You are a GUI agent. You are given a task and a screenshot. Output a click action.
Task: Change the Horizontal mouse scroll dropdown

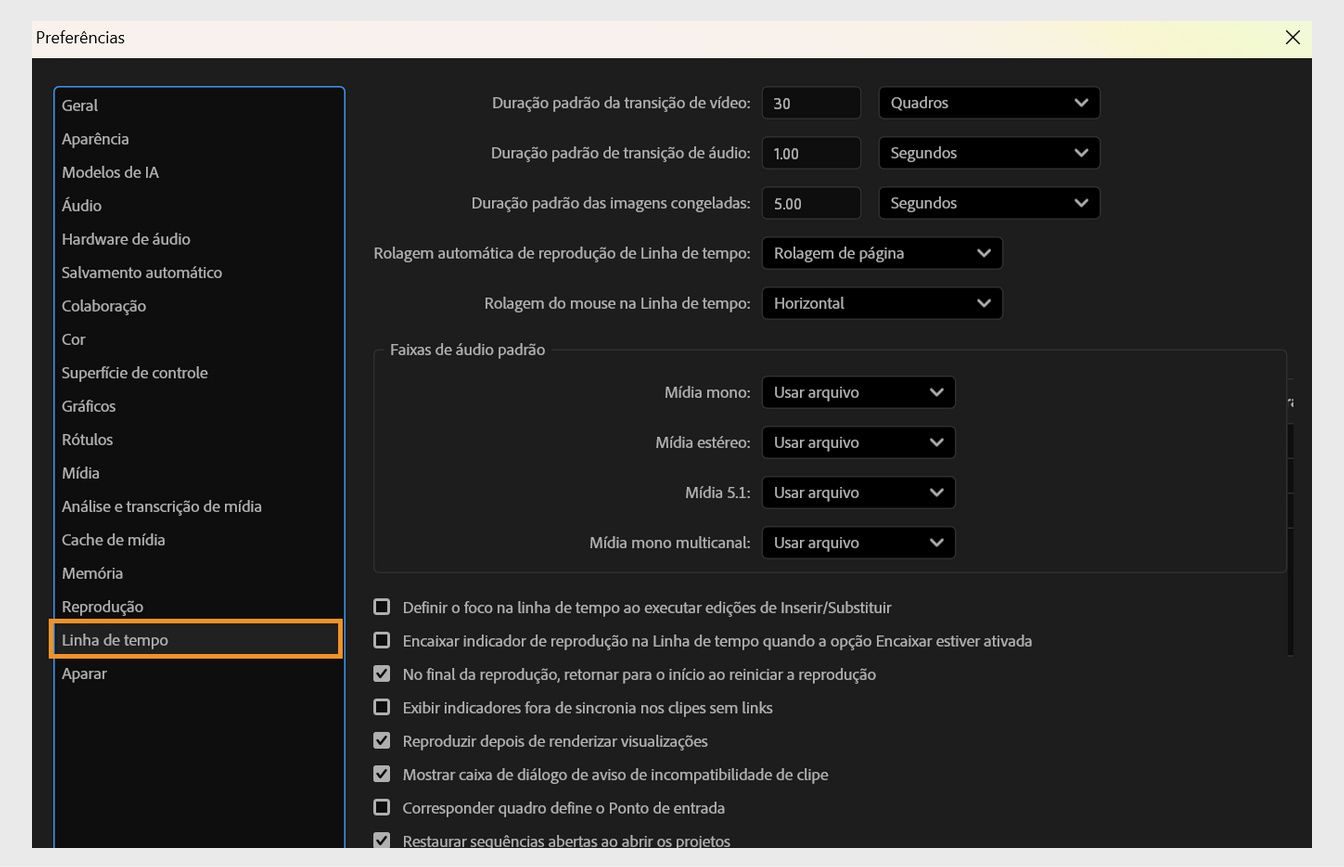coord(881,303)
